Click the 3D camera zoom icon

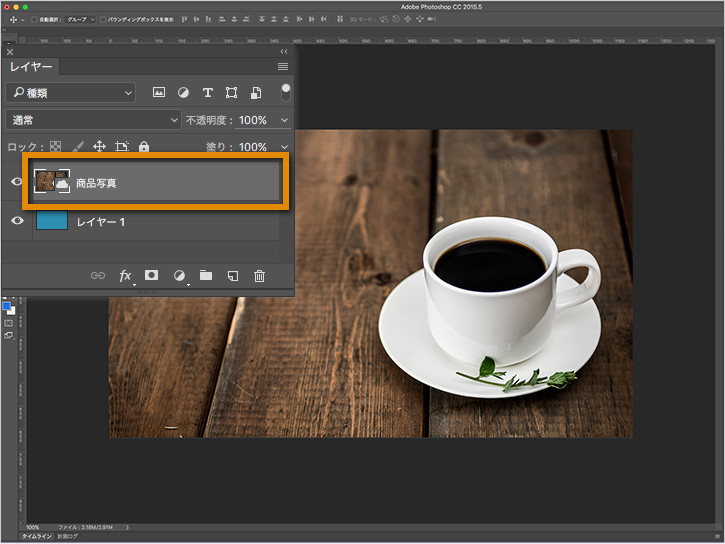(x=432, y=19)
